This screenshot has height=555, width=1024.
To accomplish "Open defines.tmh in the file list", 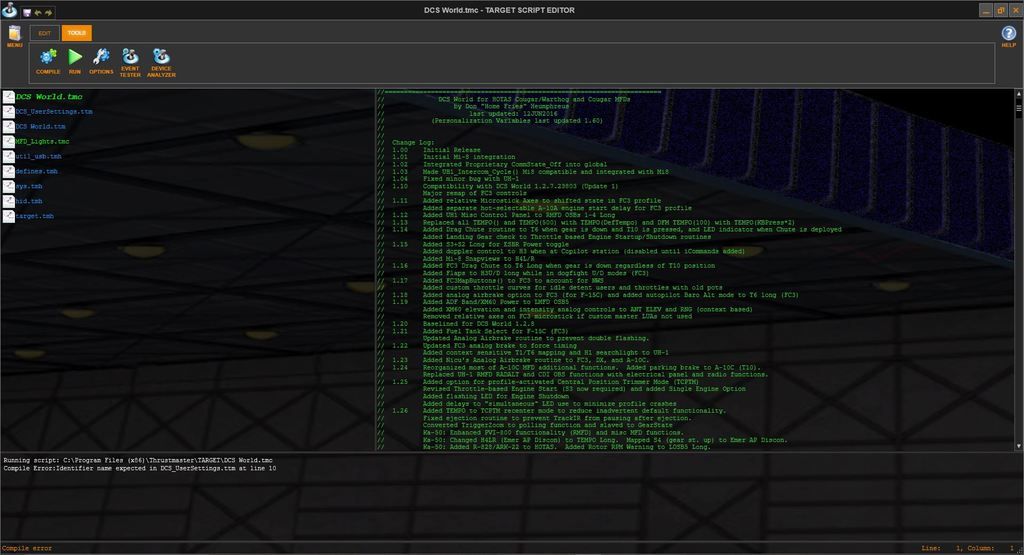I will pyautogui.click(x=36, y=172).
